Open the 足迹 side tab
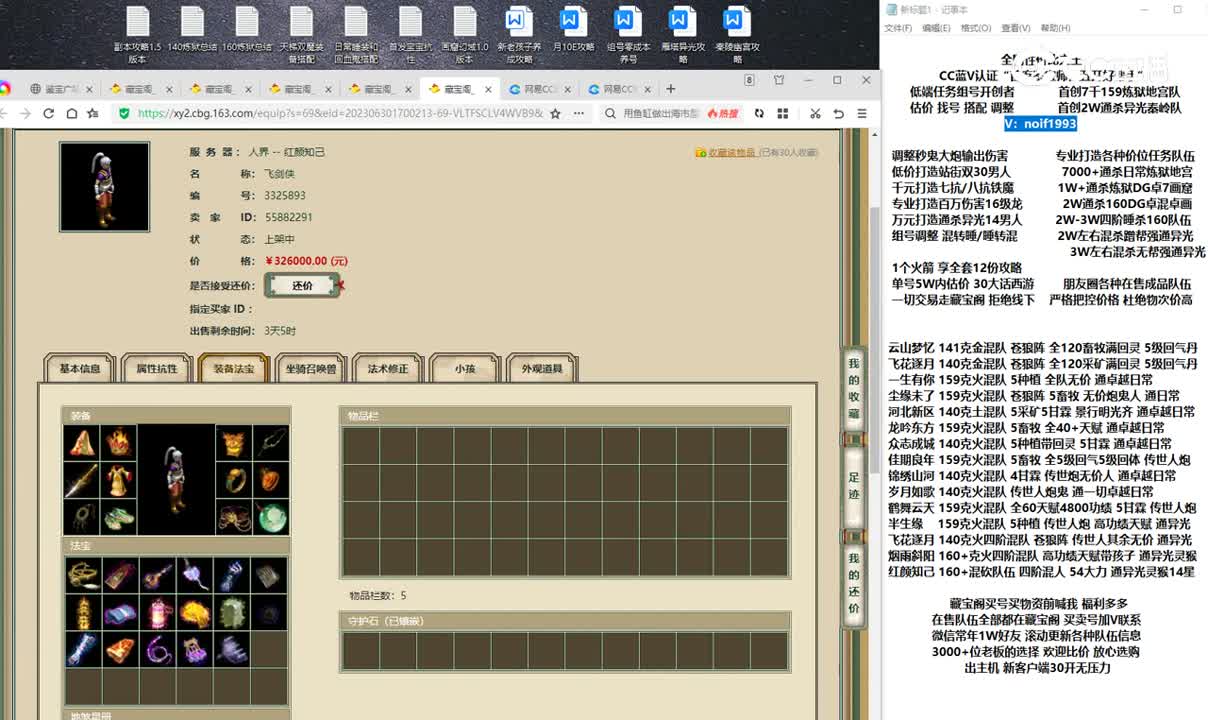The image size is (1208, 720). click(x=853, y=485)
